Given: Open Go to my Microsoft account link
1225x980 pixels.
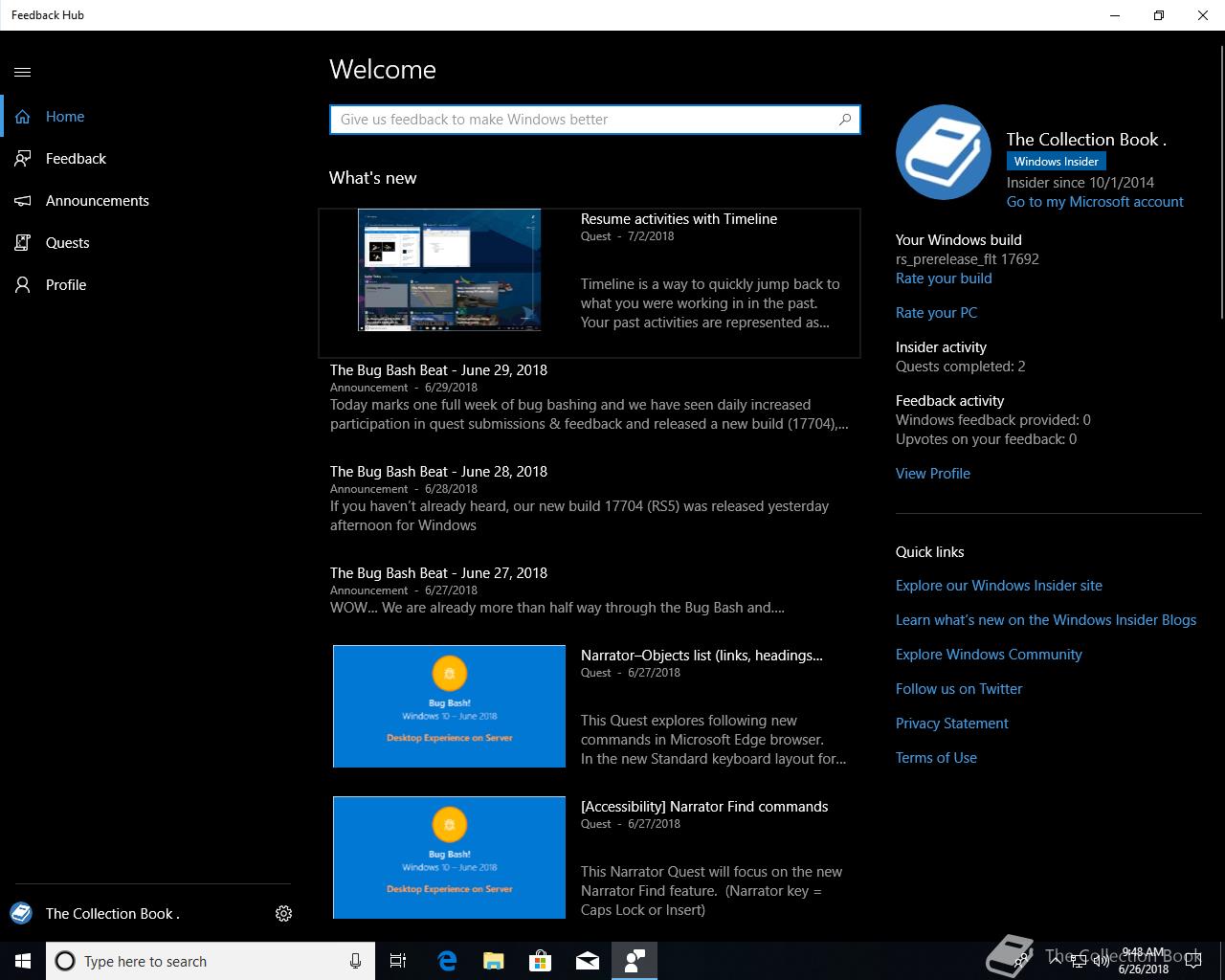Looking at the screenshot, I should [1095, 202].
